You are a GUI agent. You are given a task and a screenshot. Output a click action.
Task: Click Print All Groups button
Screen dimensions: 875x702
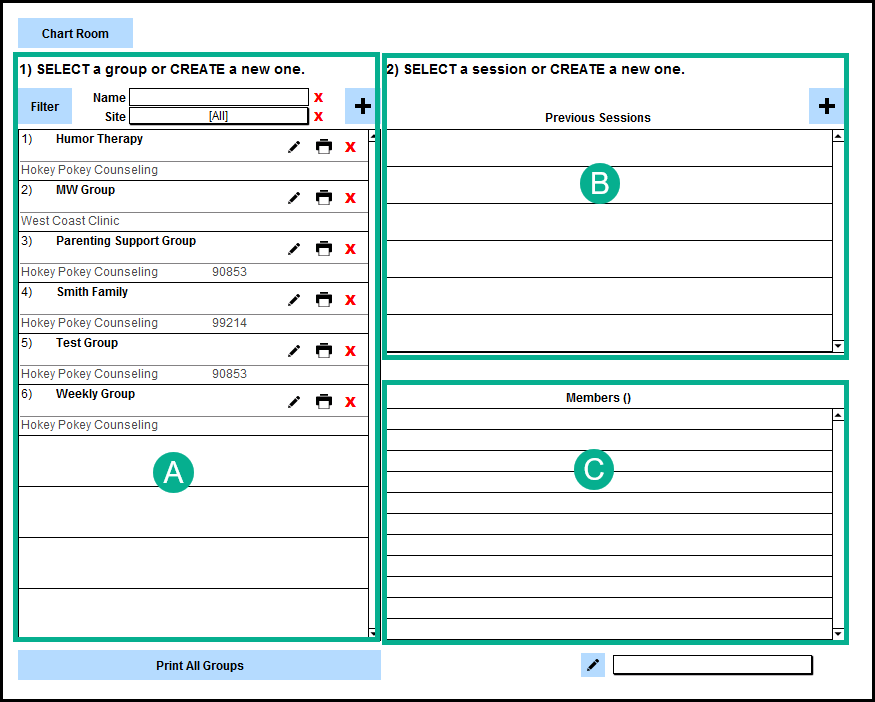click(x=199, y=666)
